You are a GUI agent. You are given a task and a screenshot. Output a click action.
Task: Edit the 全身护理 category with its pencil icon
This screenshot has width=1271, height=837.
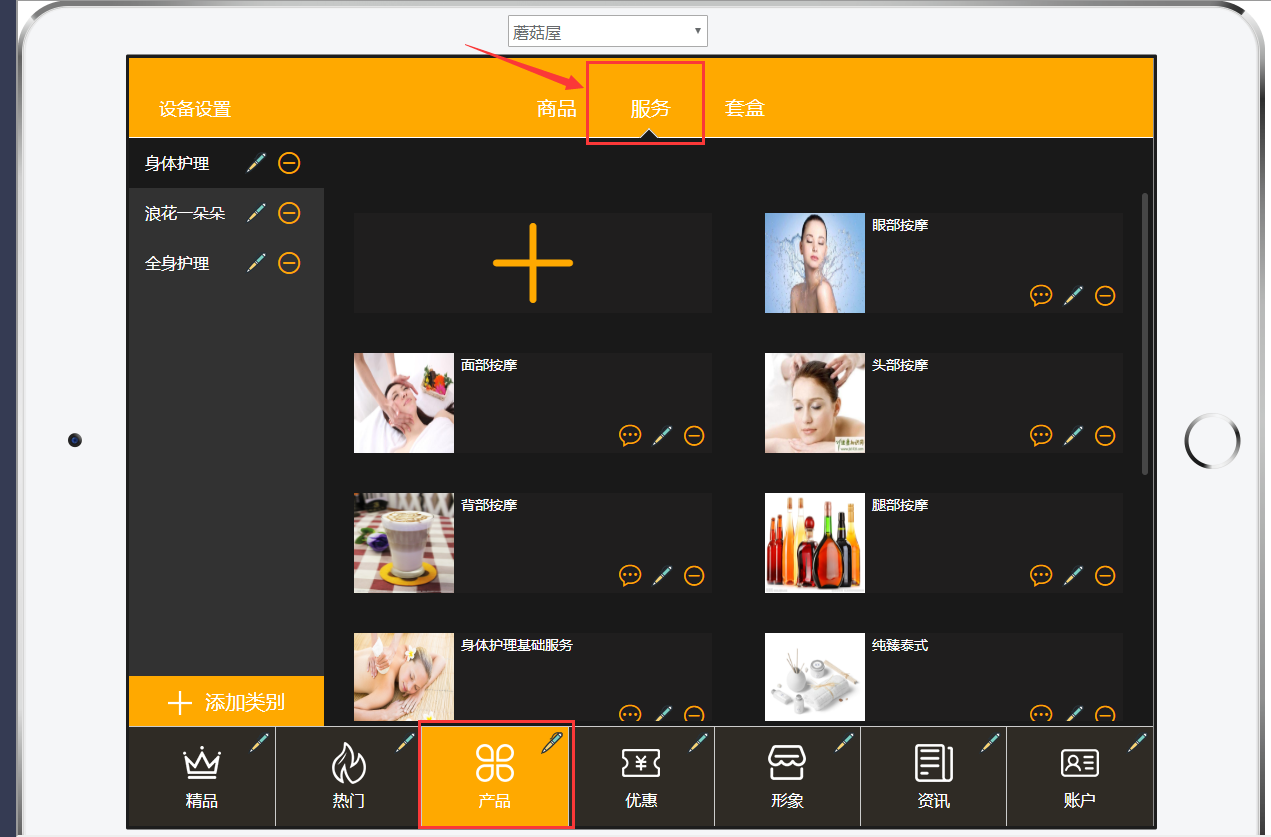(x=257, y=263)
